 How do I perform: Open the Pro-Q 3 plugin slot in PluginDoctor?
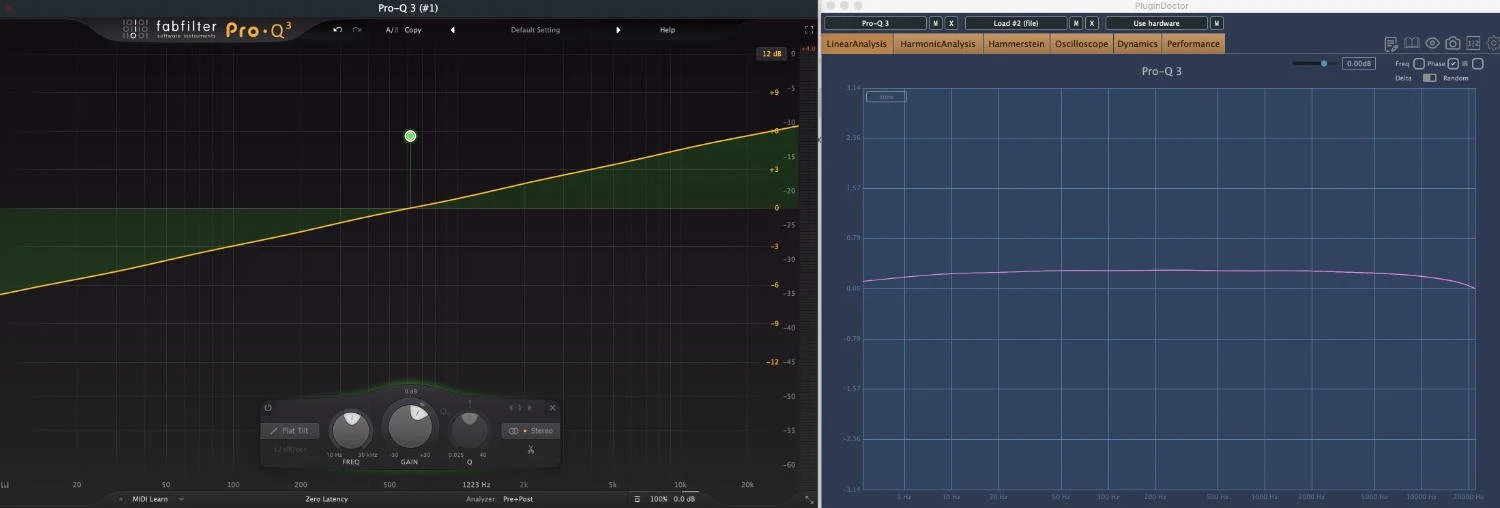875,23
